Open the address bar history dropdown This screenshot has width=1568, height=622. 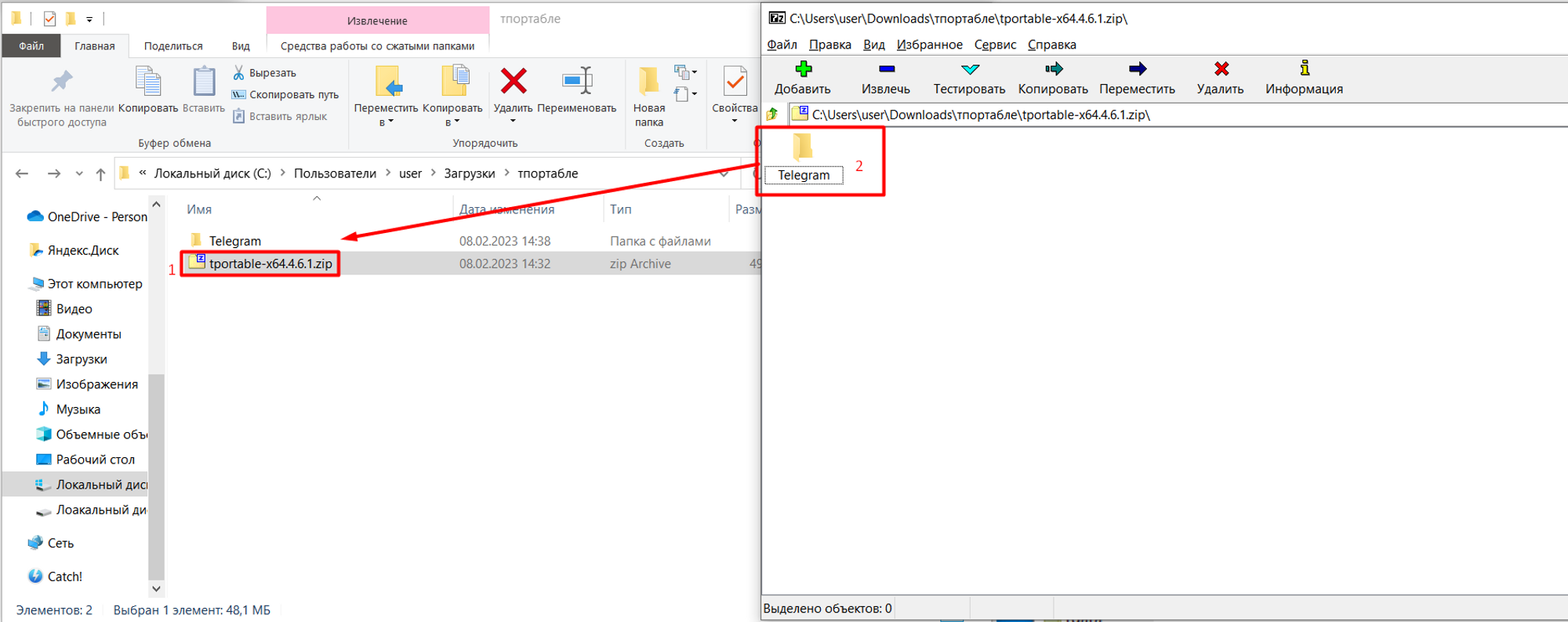724,173
